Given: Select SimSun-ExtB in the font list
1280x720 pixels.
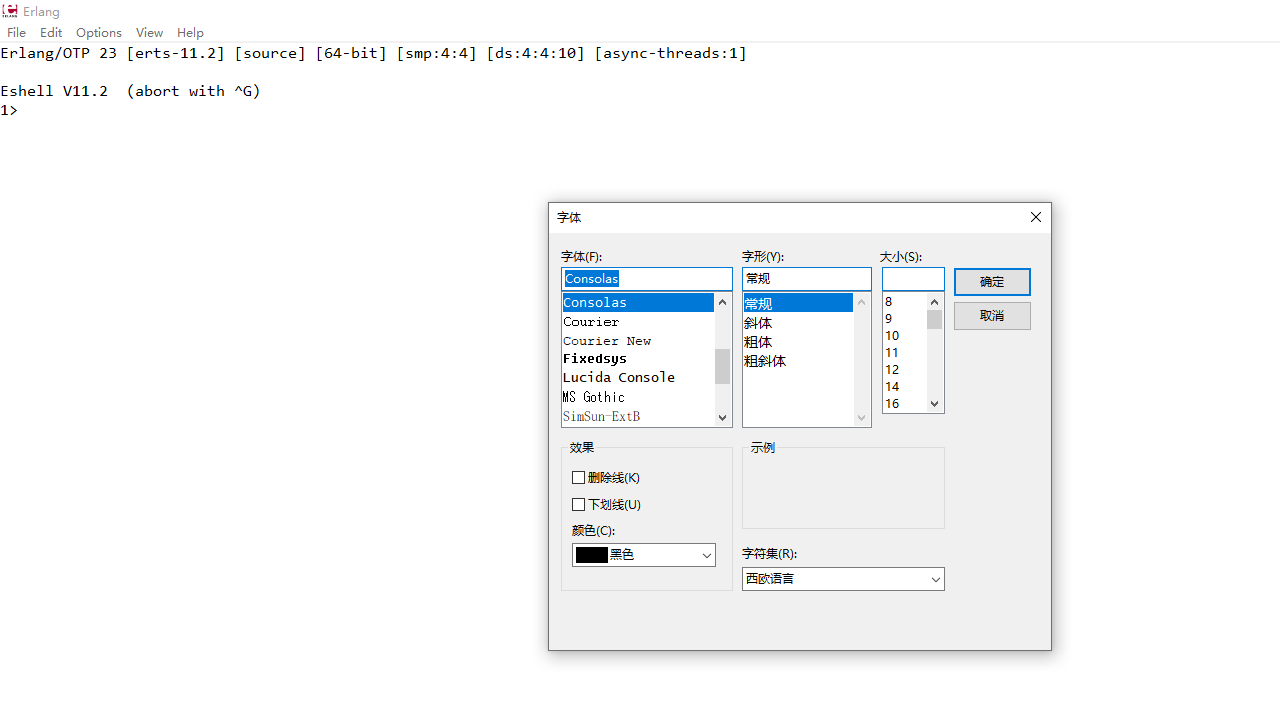Looking at the screenshot, I should point(638,416).
